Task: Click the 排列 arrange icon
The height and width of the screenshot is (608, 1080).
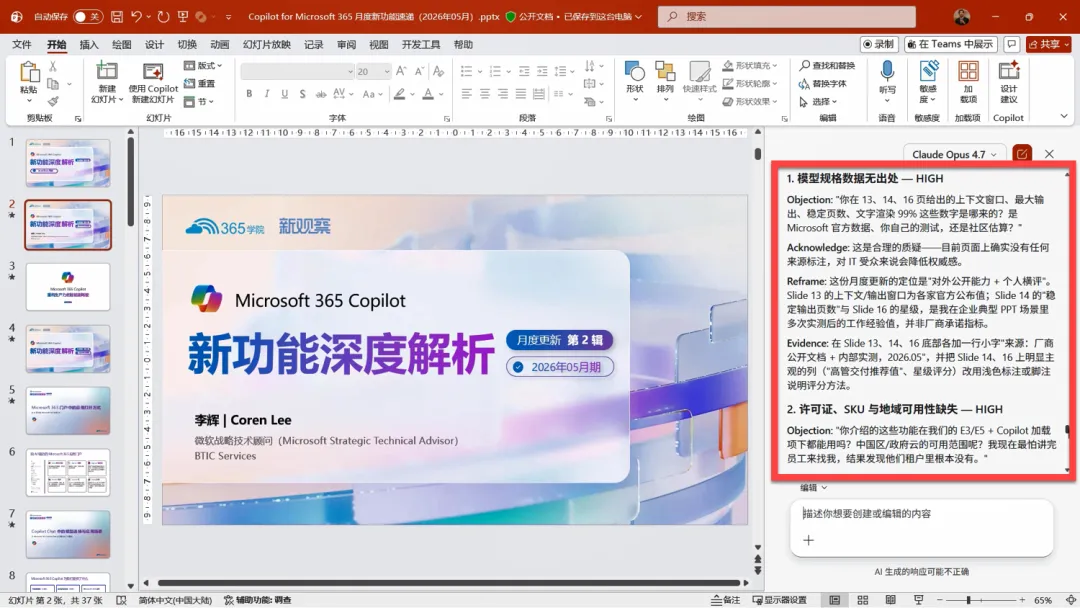Action: pyautogui.click(x=665, y=71)
